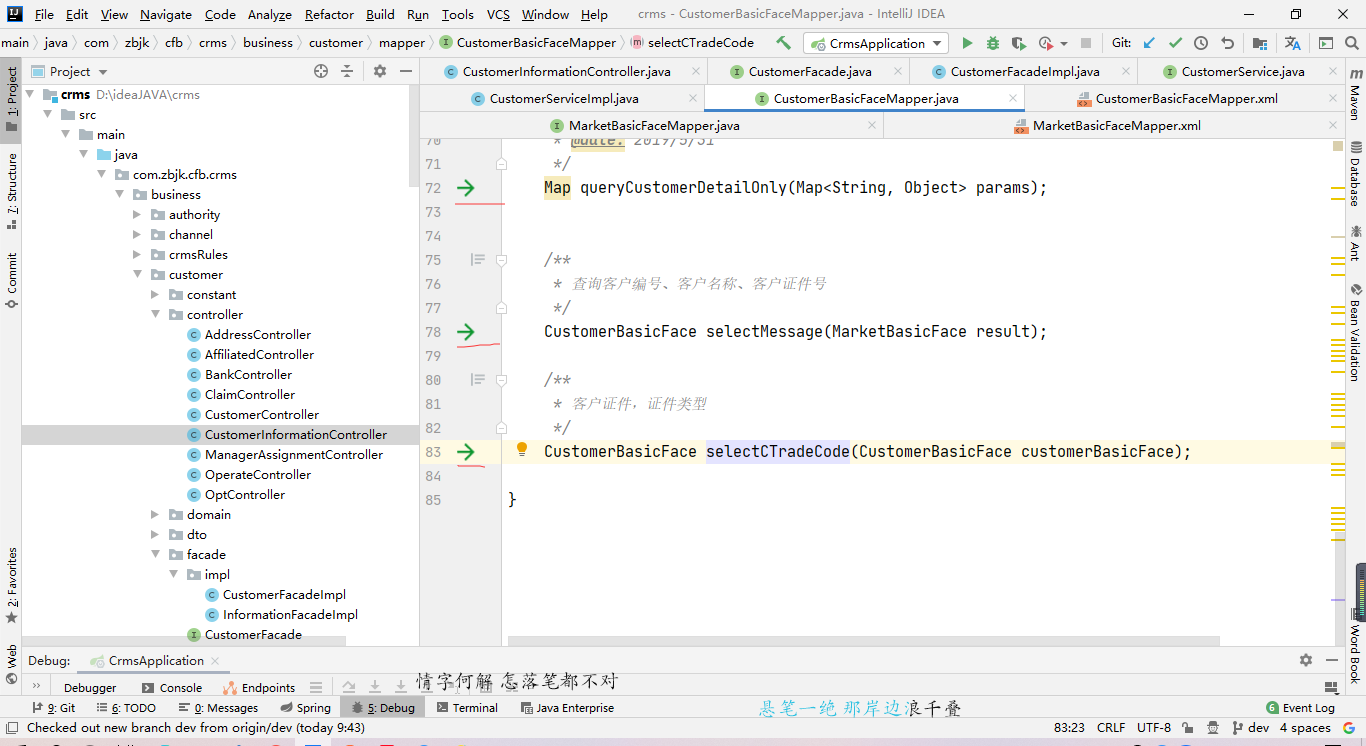Select AddressController in project tree
1366x746 pixels.
pyautogui.click(x=258, y=334)
